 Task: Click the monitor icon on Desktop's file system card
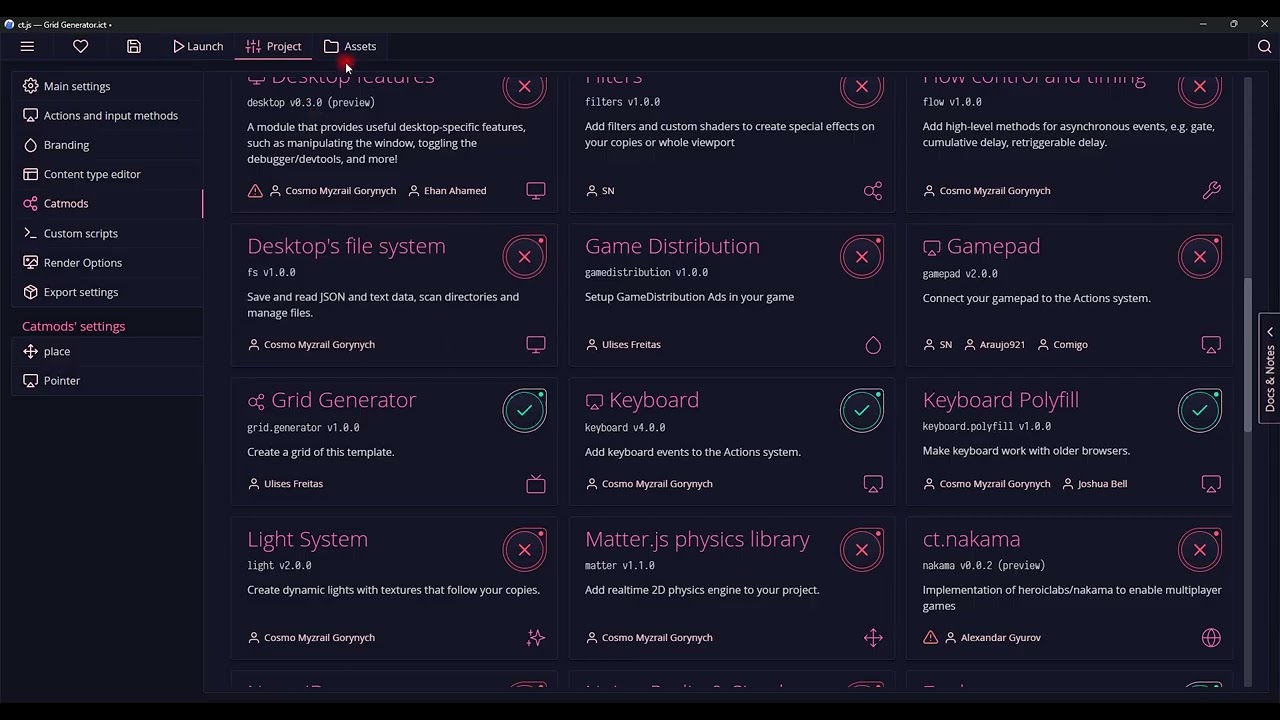[536, 344]
